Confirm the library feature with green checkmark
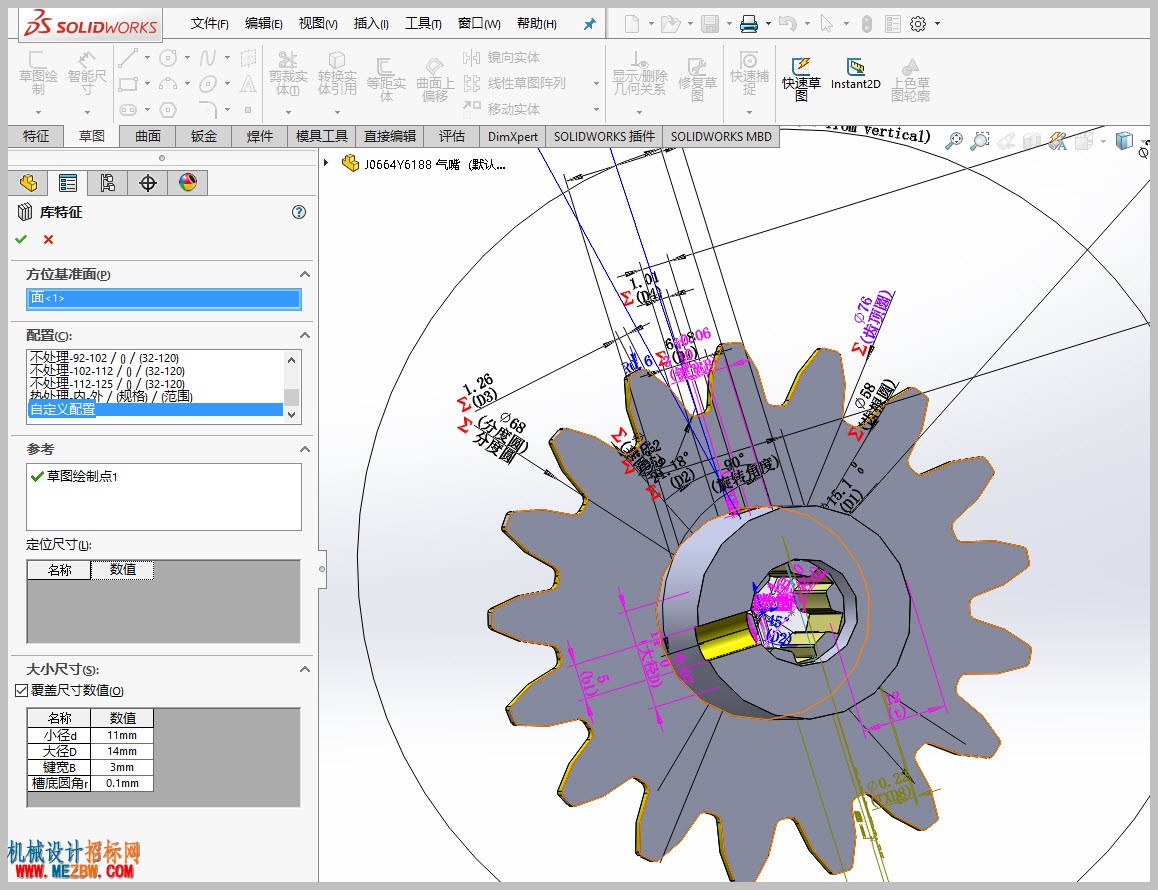This screenshot has height=890, width=1158. coord(21,239)
